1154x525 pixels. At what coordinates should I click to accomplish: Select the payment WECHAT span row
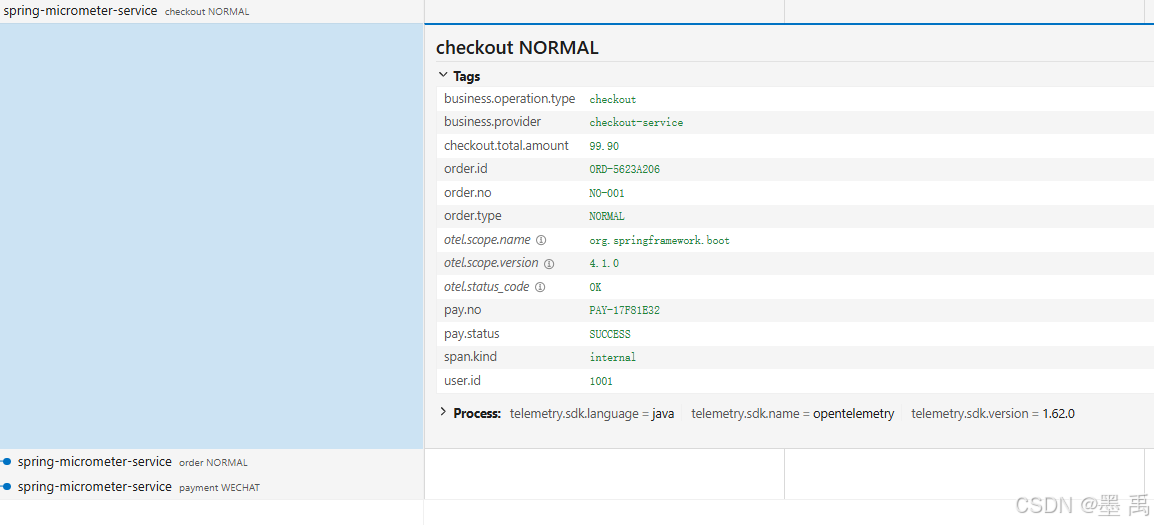point(212,487)
